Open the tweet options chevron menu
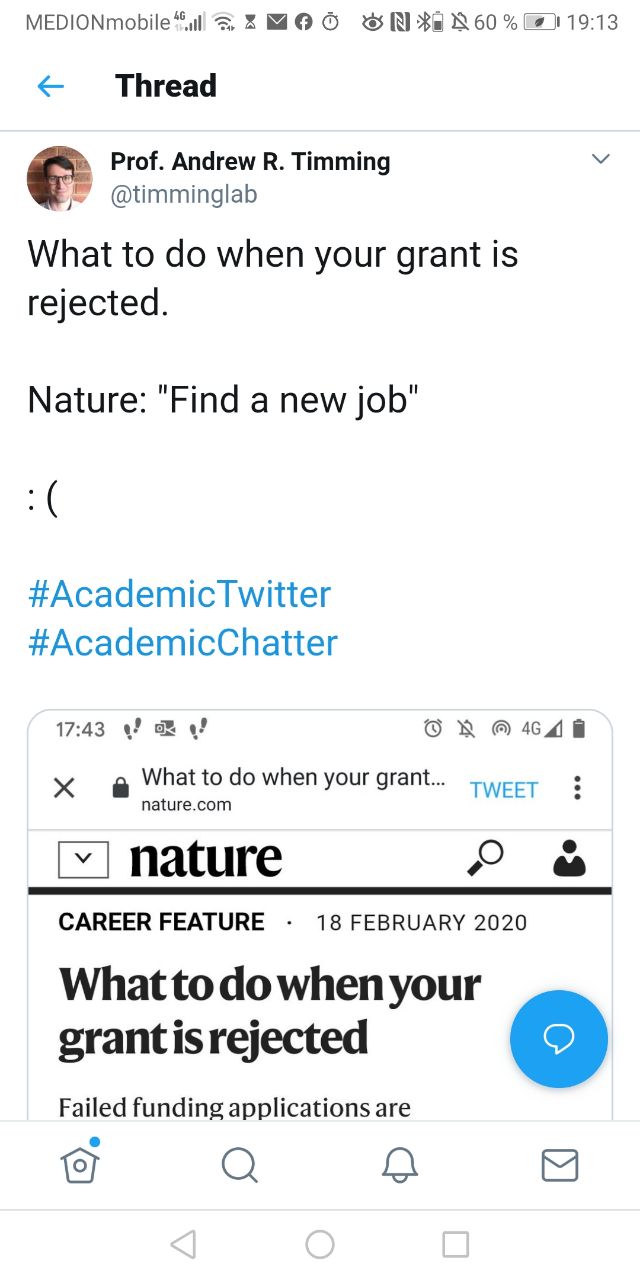 click(x=600, y=160)
